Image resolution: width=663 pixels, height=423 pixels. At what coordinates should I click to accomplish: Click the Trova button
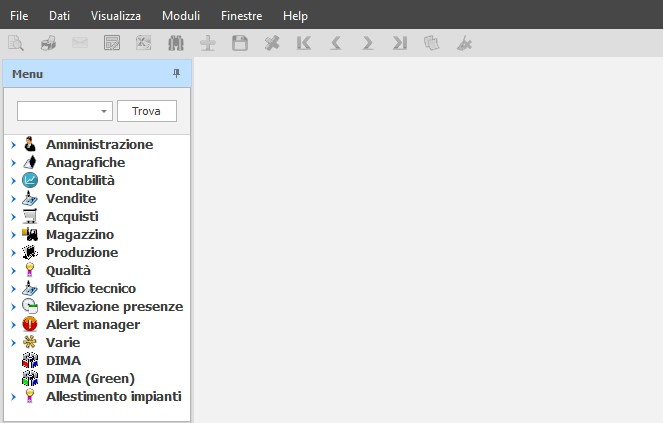click(x=147, y=111)
